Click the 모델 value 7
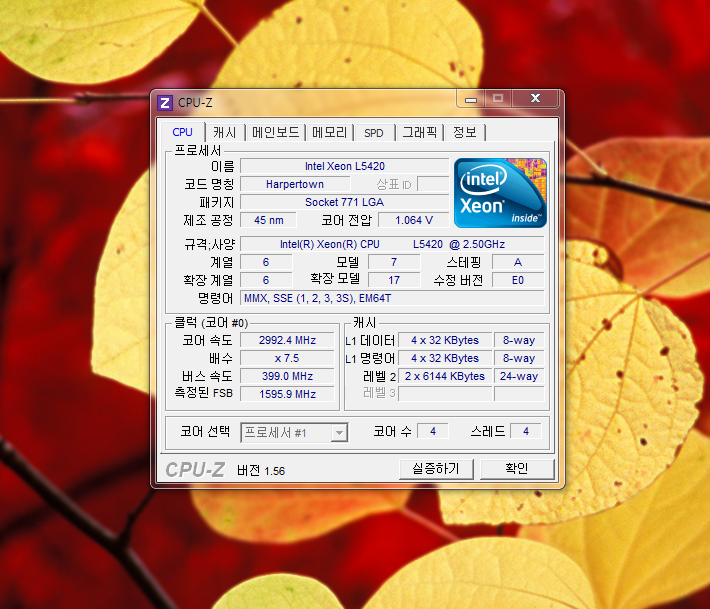This screenshot has width=710, height=609. click(x=394, y=262)
